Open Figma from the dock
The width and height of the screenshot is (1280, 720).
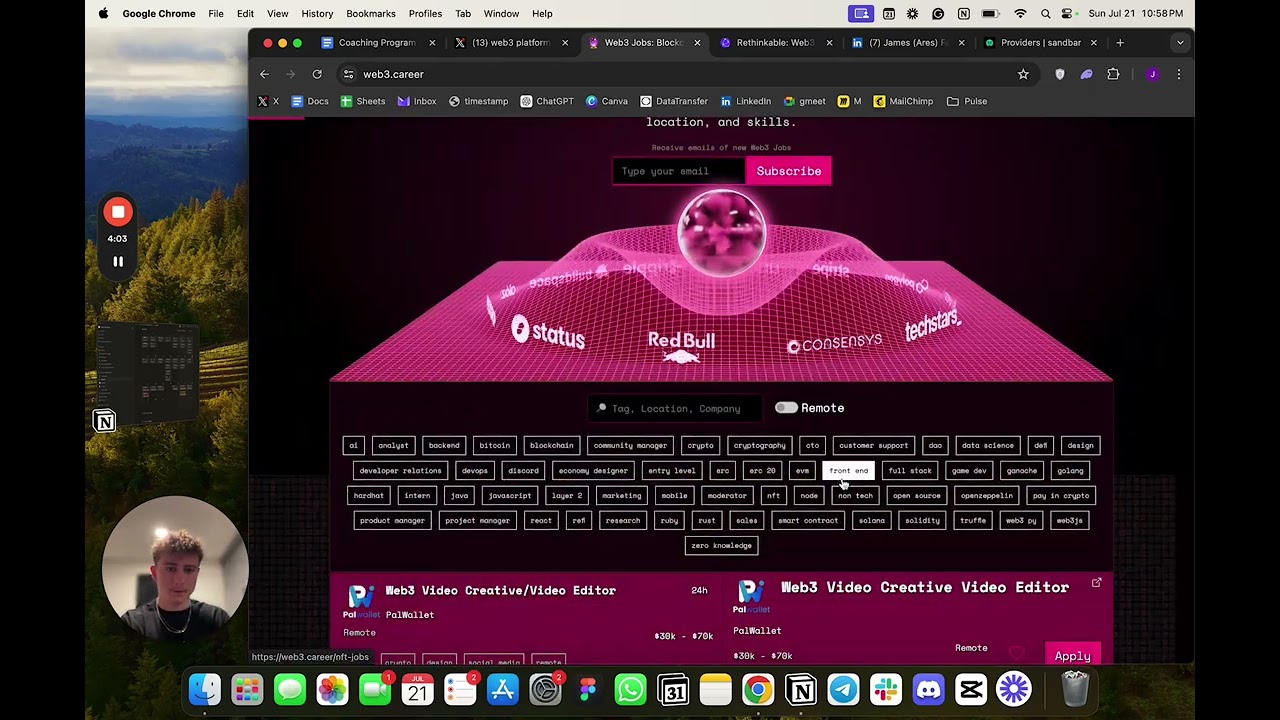[588, 690]
